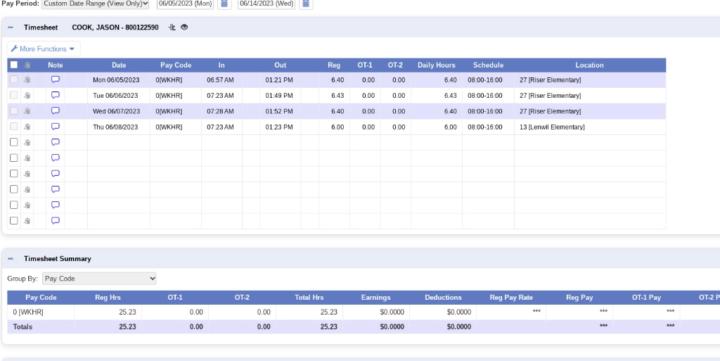Click the Out column header

[x=280, y=65]
